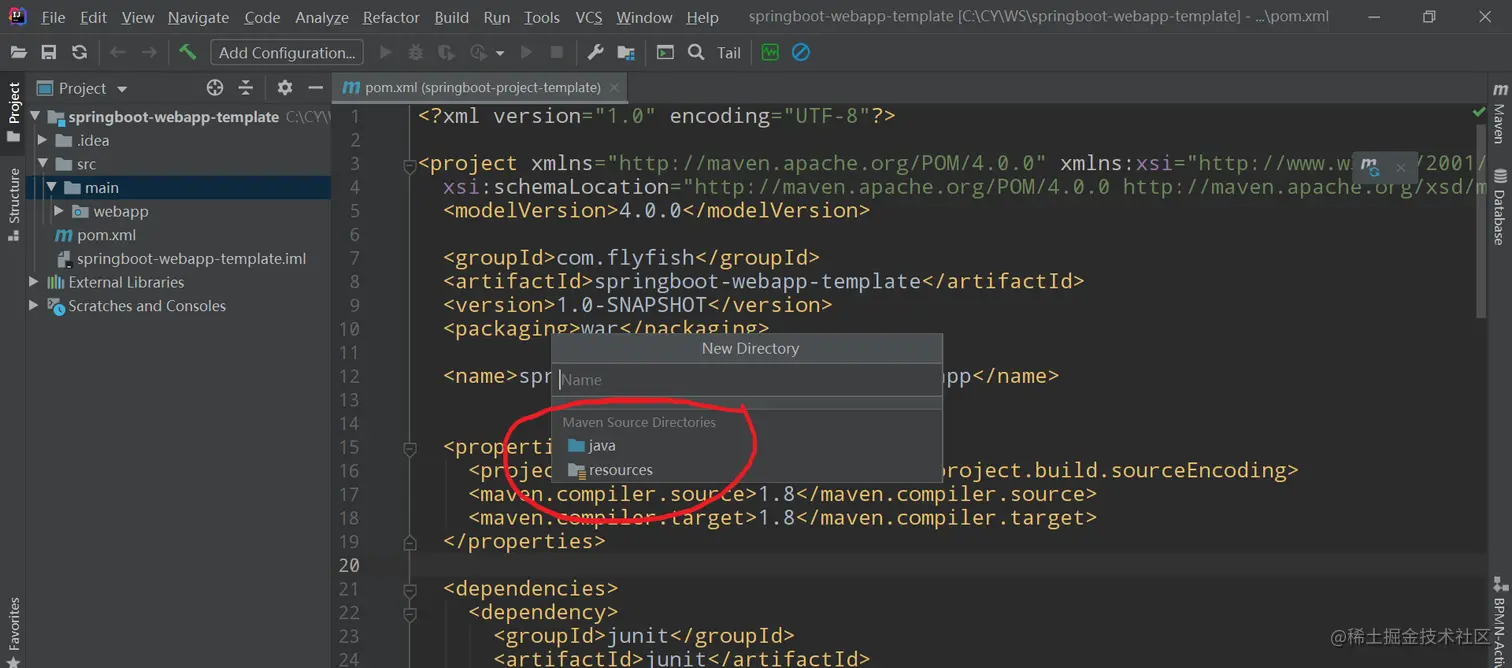Viewport: 1512px width, 668px height.
Task: Click the Profiler run icon
Action: click(479, 52)
